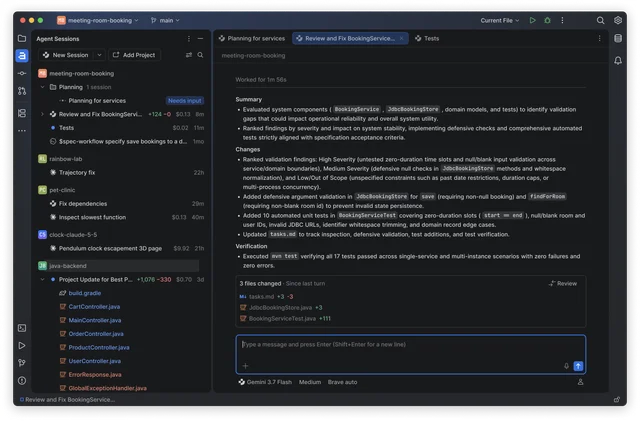Viewport: 640px width, 421px height.
Task: Open the Structure tool window icon
Action: tap(22, 113)
